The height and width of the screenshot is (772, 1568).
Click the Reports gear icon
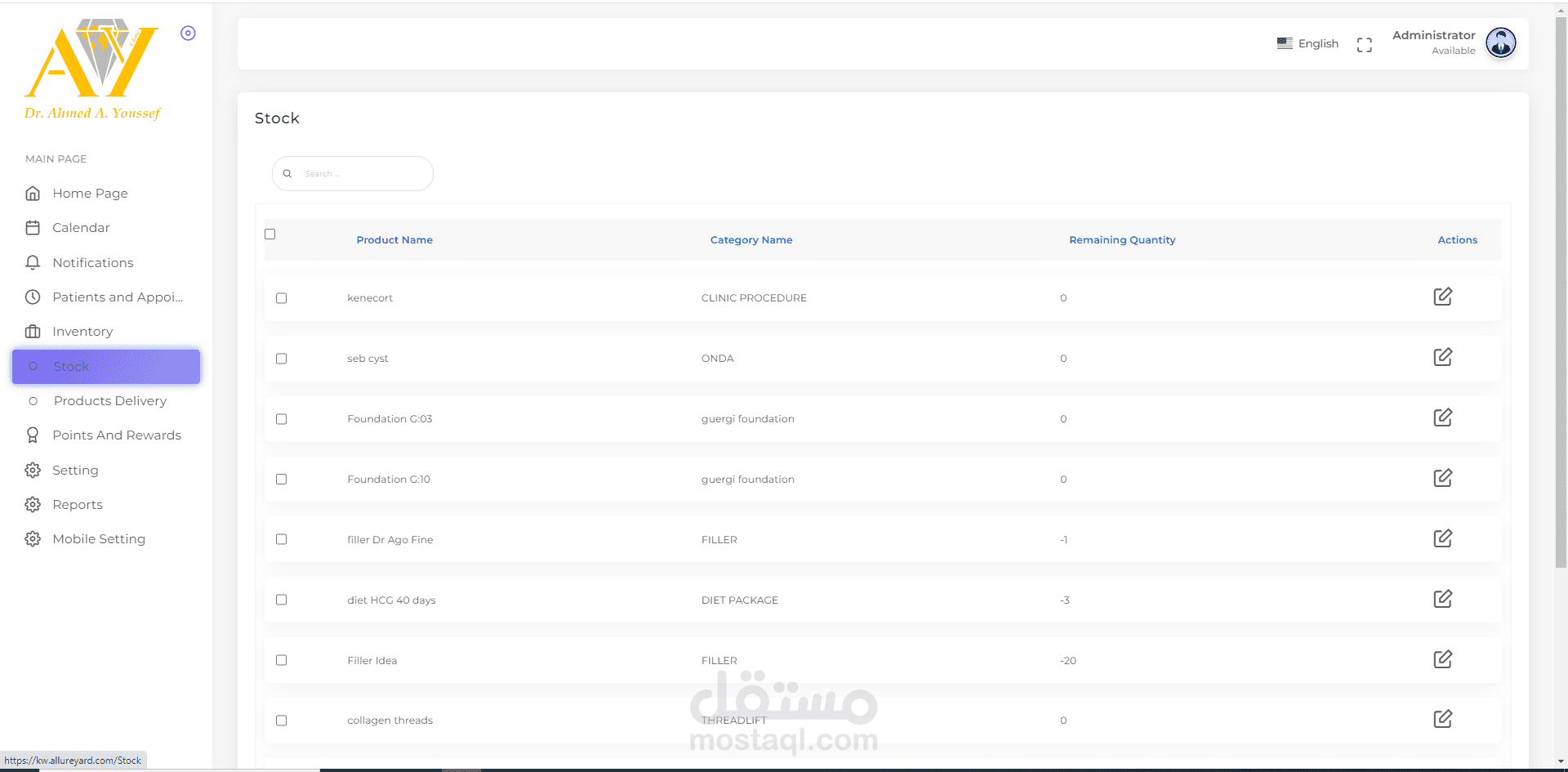click(x=33, y=505)
